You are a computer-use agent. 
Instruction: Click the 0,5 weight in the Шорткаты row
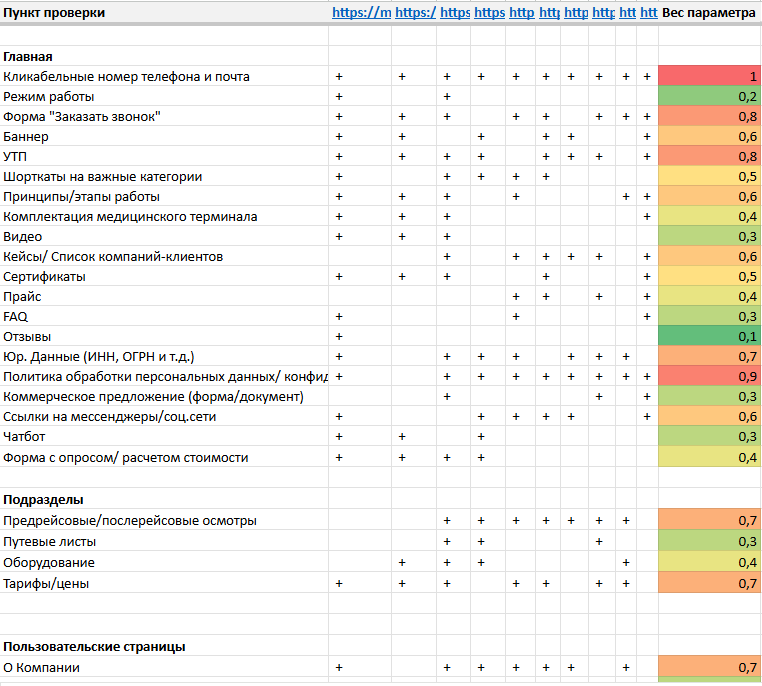(x=710, y=176)
